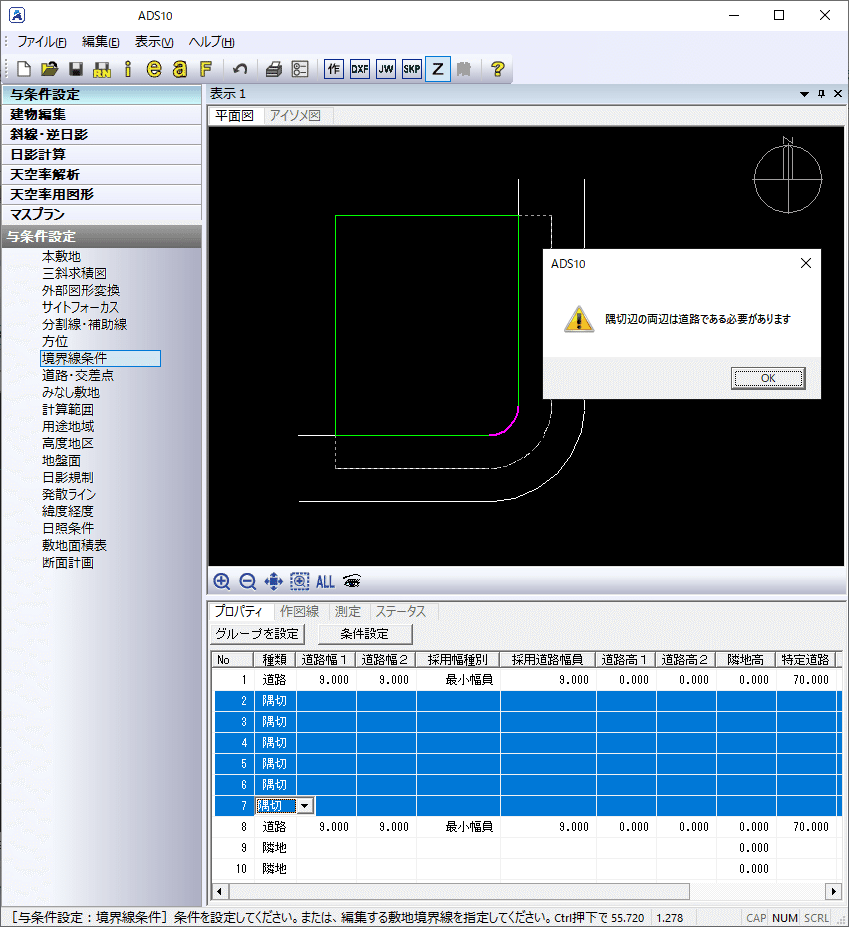The image size is (849, 927).
Task: Switch to the アイソメ図 tab
Action: pyautogui.click(x=295, y=116)
